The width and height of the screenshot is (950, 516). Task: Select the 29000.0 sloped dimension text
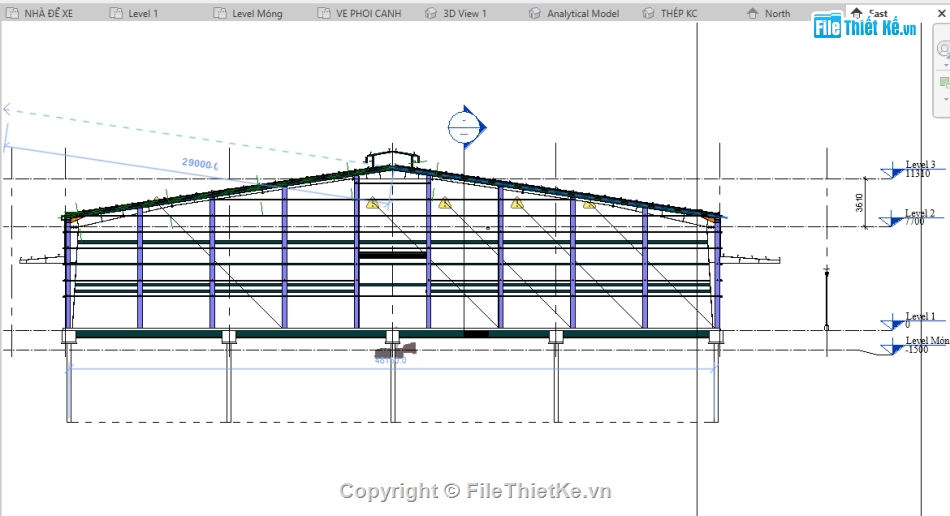pyautogui.click(x=200, y=164)
